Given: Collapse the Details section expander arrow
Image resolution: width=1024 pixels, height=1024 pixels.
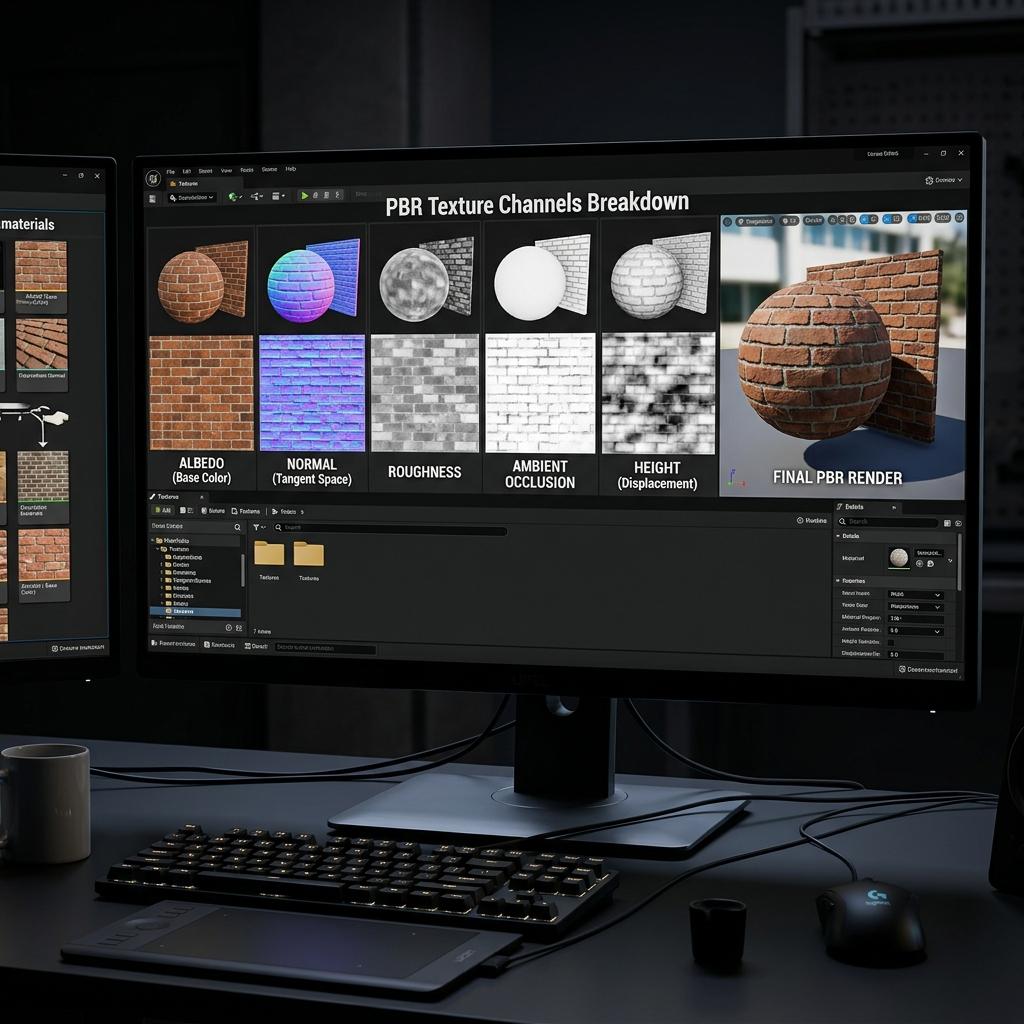Looking at the screenshot, I should coord(839,536).
